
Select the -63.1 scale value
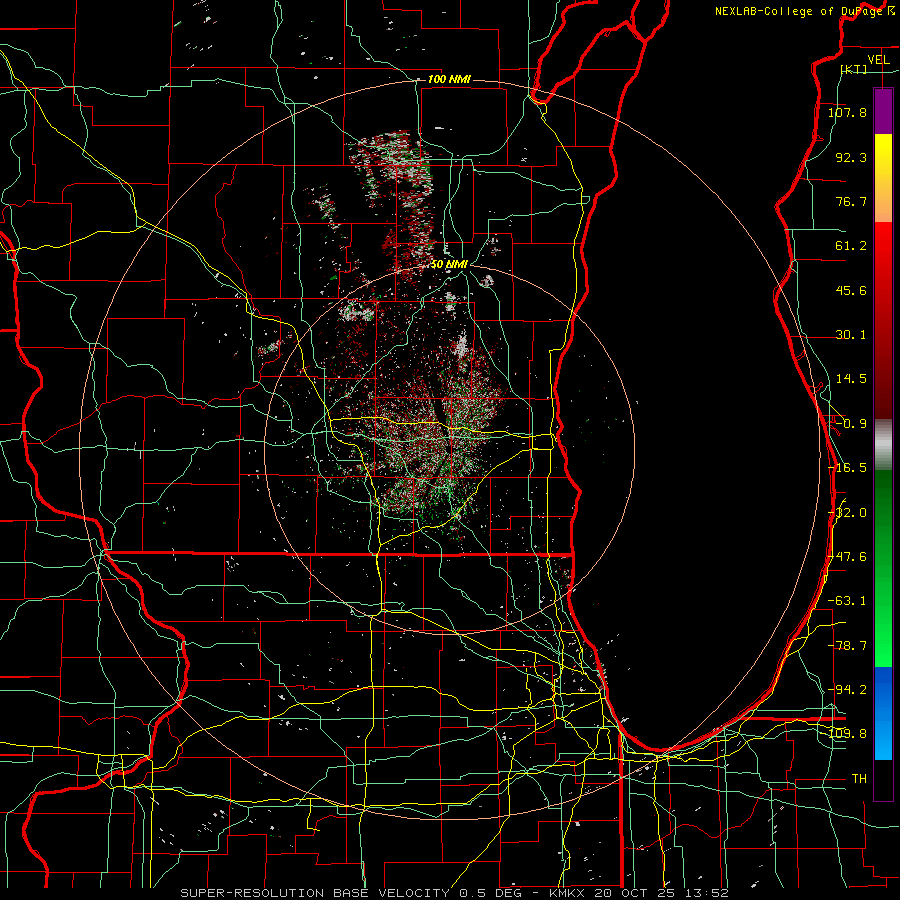coord(847,601)
